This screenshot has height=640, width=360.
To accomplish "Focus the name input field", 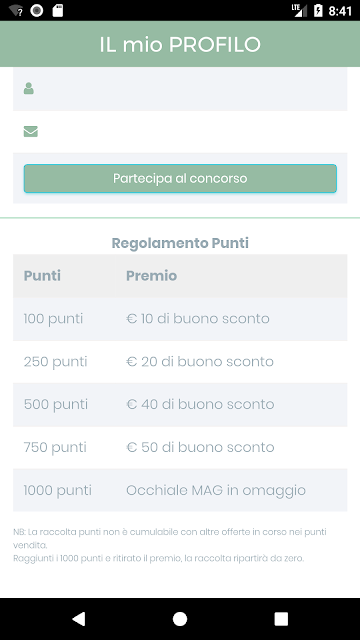I will (180, 89).
